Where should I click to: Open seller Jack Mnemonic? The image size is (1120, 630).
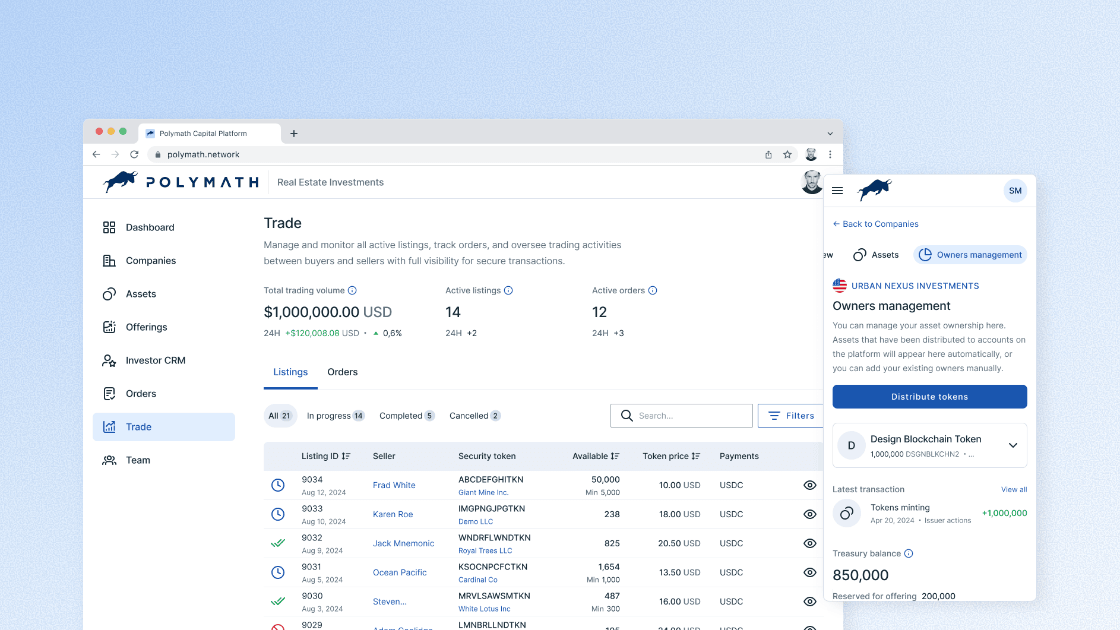pos(403,544)
